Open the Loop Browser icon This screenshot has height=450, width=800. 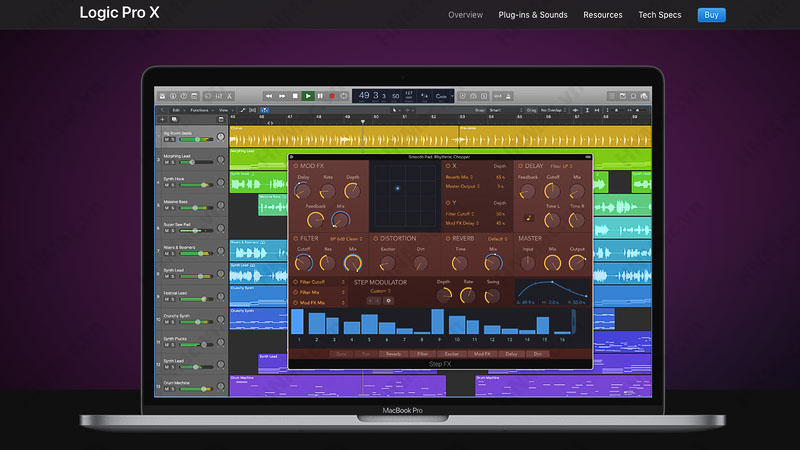coord(633,96)
